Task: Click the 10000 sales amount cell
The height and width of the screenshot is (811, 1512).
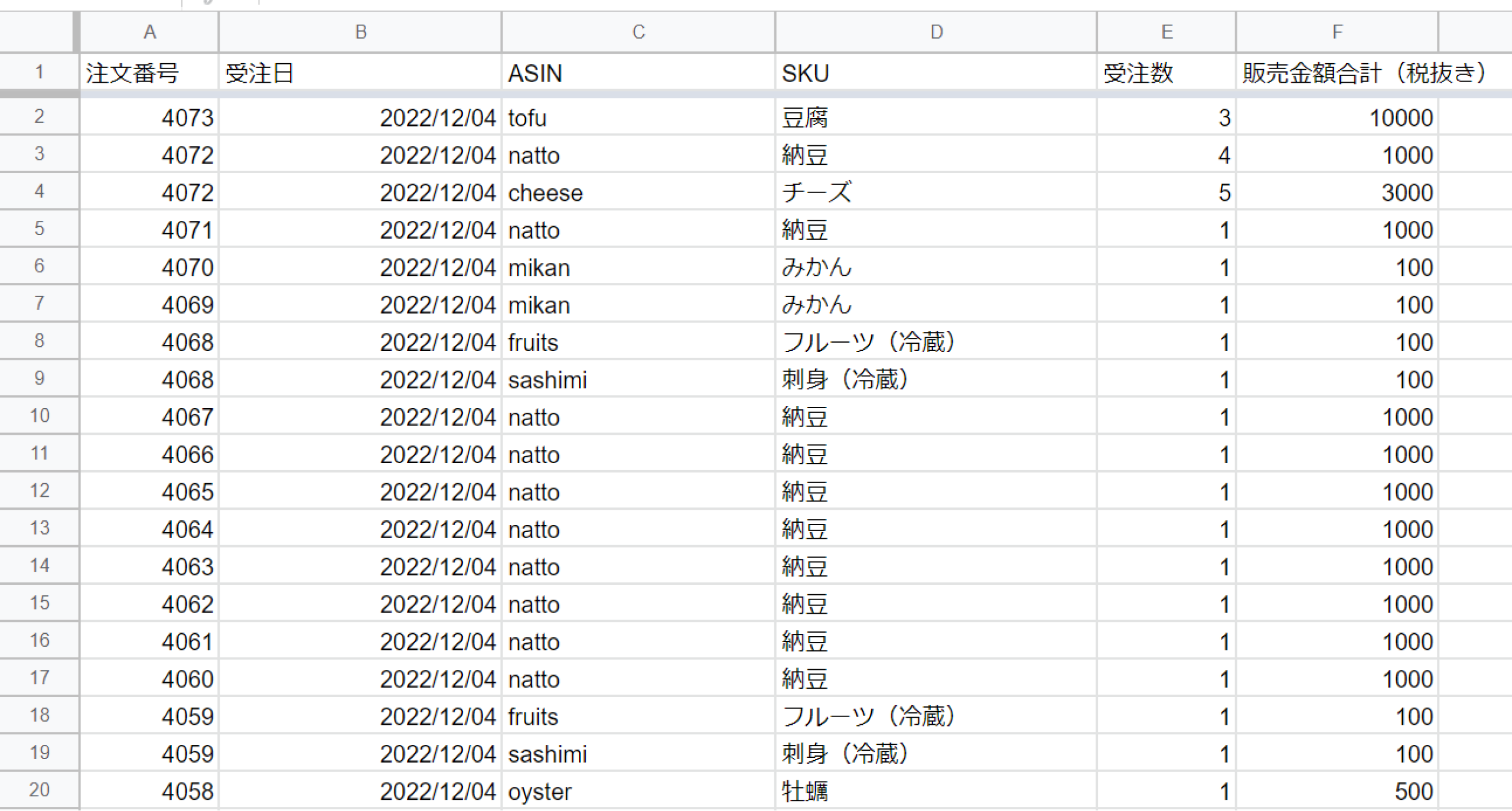Action: [x=1337, y=118]
